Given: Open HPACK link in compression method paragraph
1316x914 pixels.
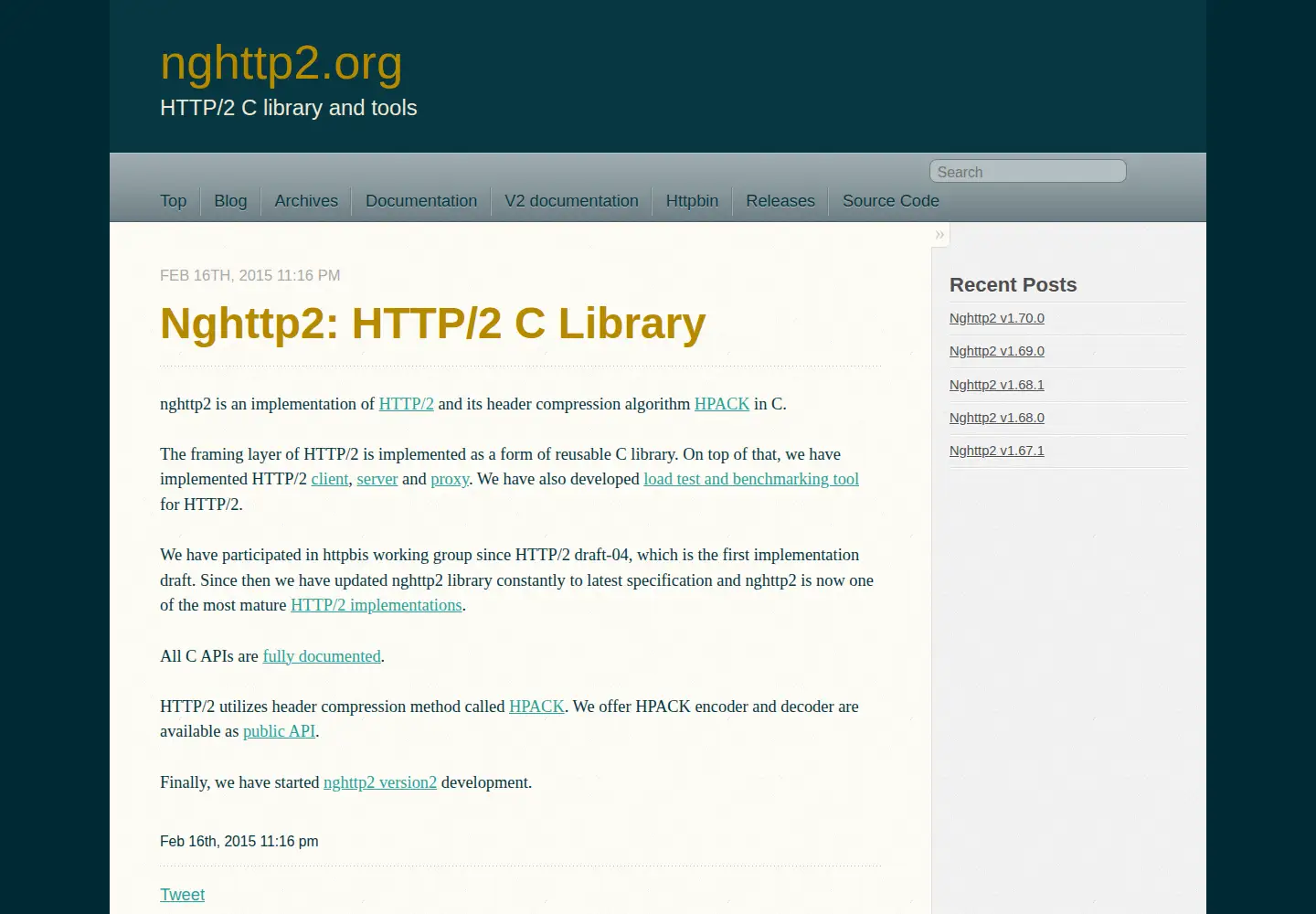Looking at the screenshot, I should point(536,707).
